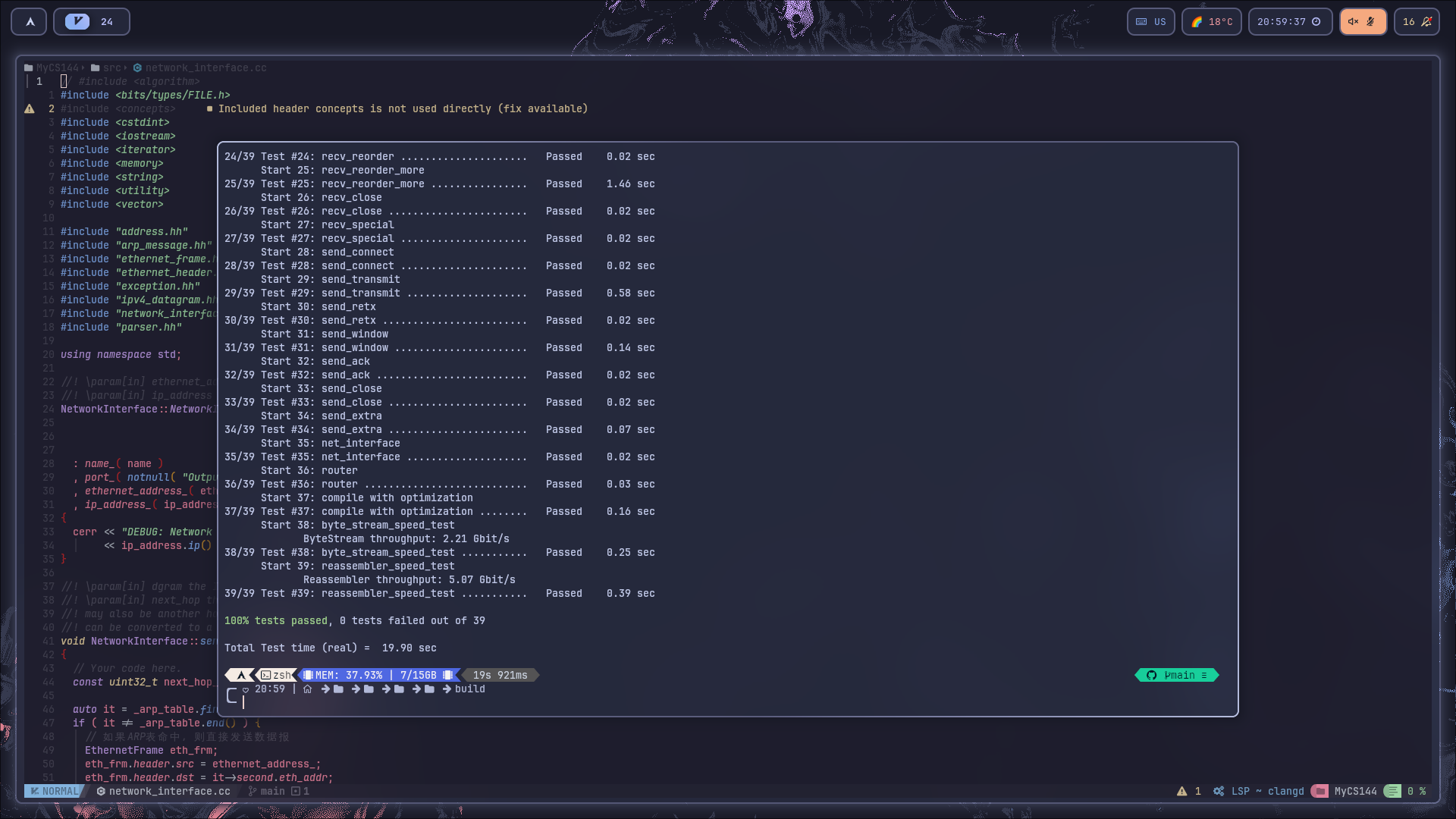Select the Neovim workspace indicator
1456x819 pixels.
click(x=77, y=22)
